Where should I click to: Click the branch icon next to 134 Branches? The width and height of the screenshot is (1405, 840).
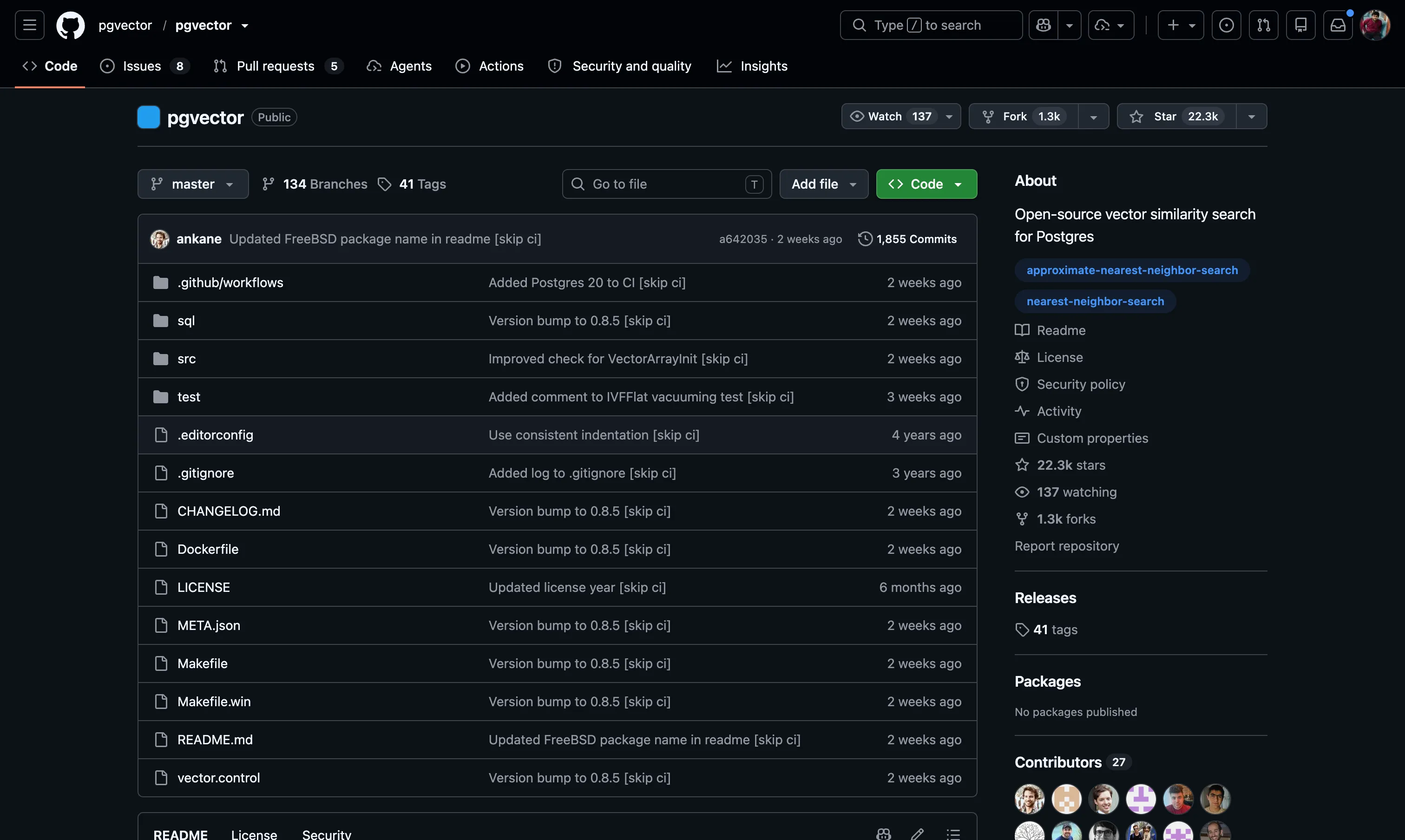[269, 184]
